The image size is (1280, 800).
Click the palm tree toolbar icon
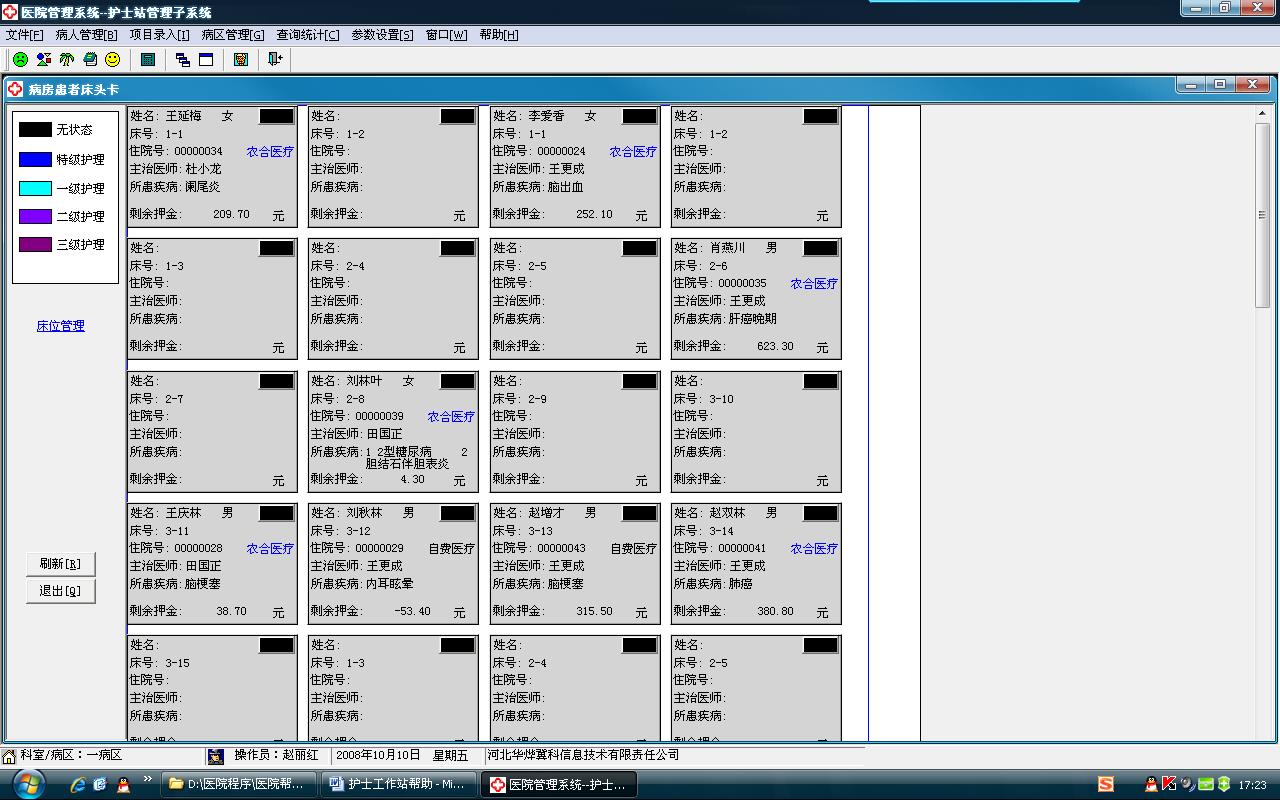(67, 60)
